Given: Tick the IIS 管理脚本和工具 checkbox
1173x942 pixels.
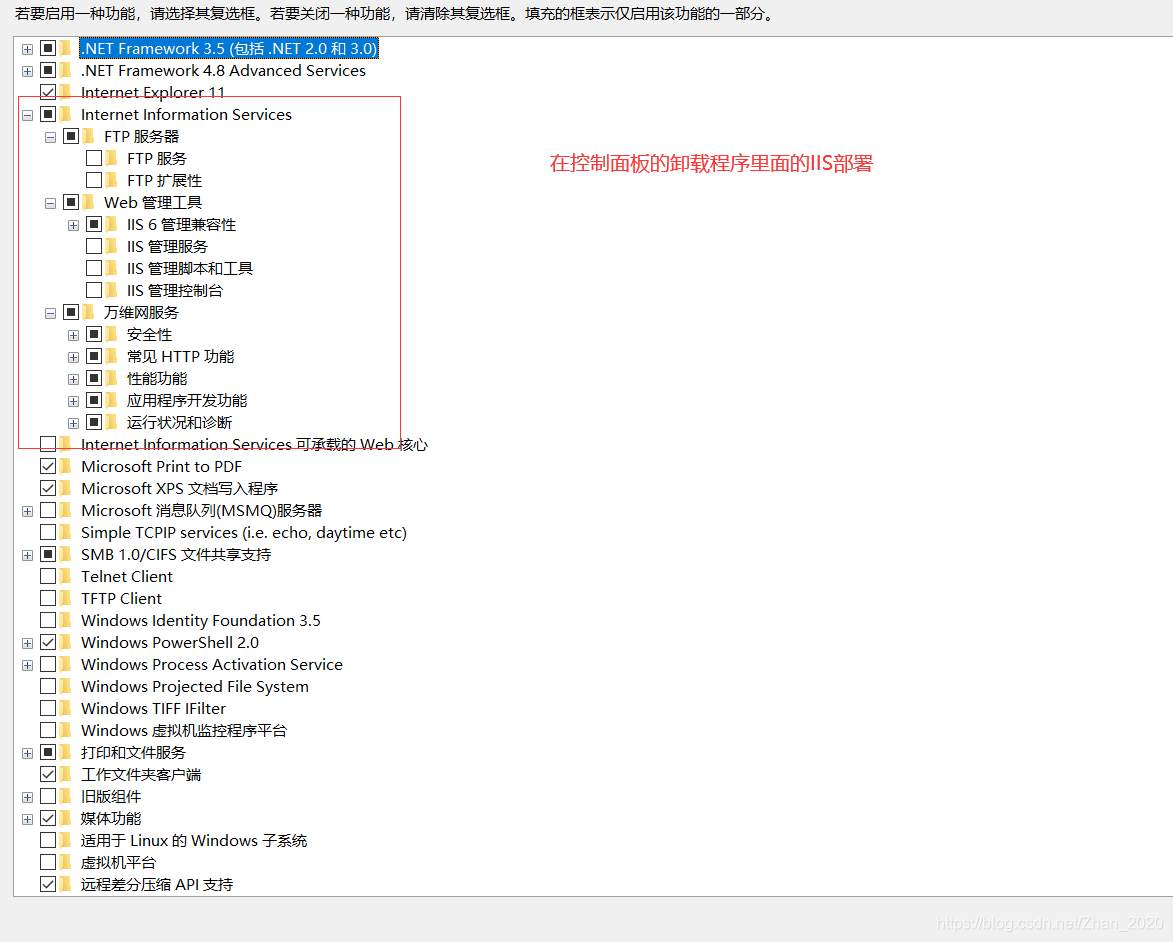Looking at the screenshot, I should coord(94,268).
